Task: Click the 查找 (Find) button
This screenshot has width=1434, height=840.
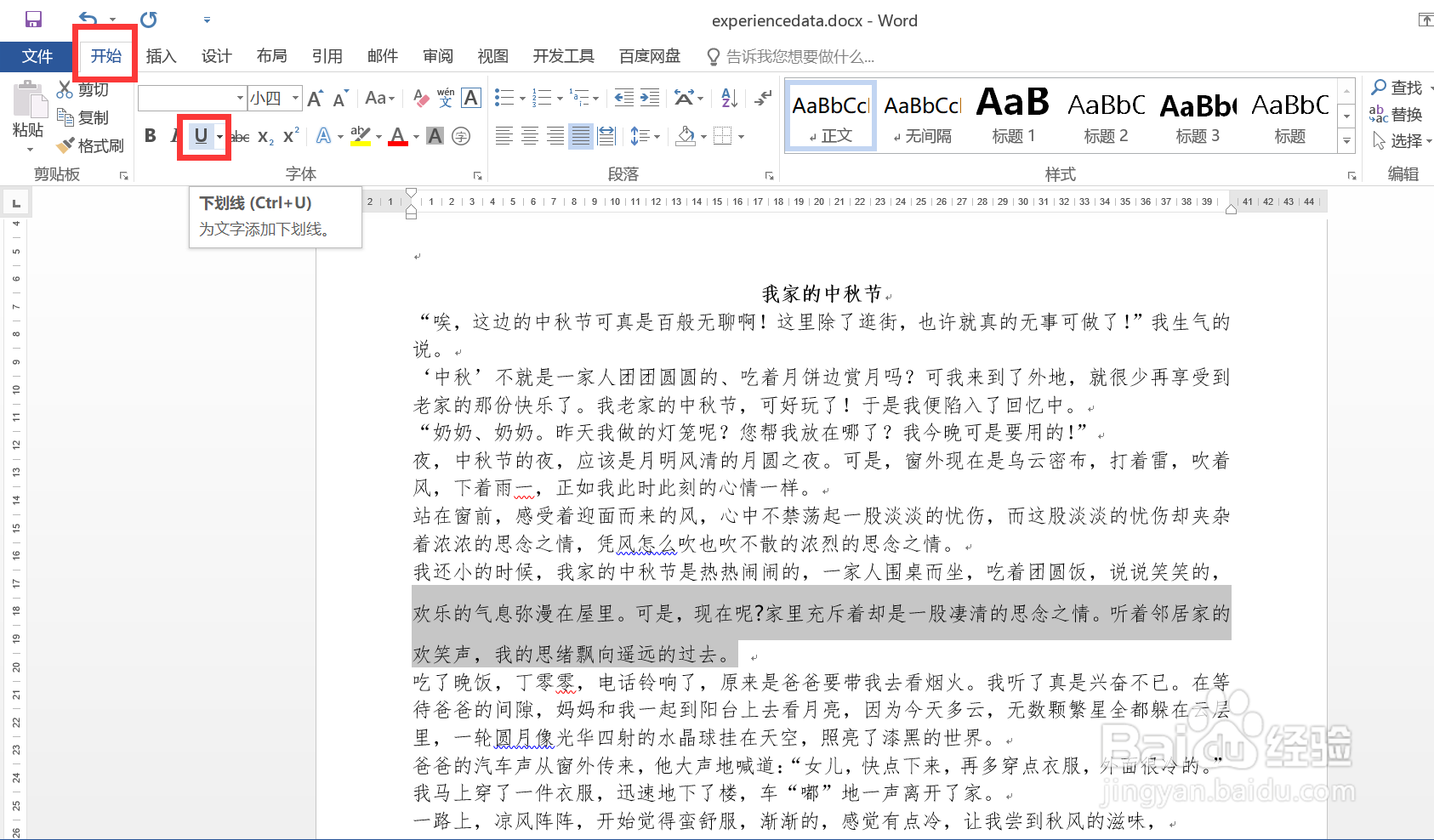Action: point(1397,88)
